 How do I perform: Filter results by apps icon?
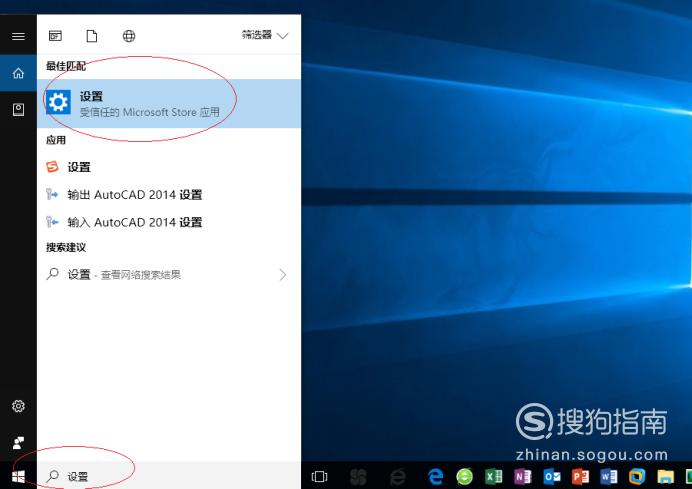pyautogui.click(x=55, y=36)
